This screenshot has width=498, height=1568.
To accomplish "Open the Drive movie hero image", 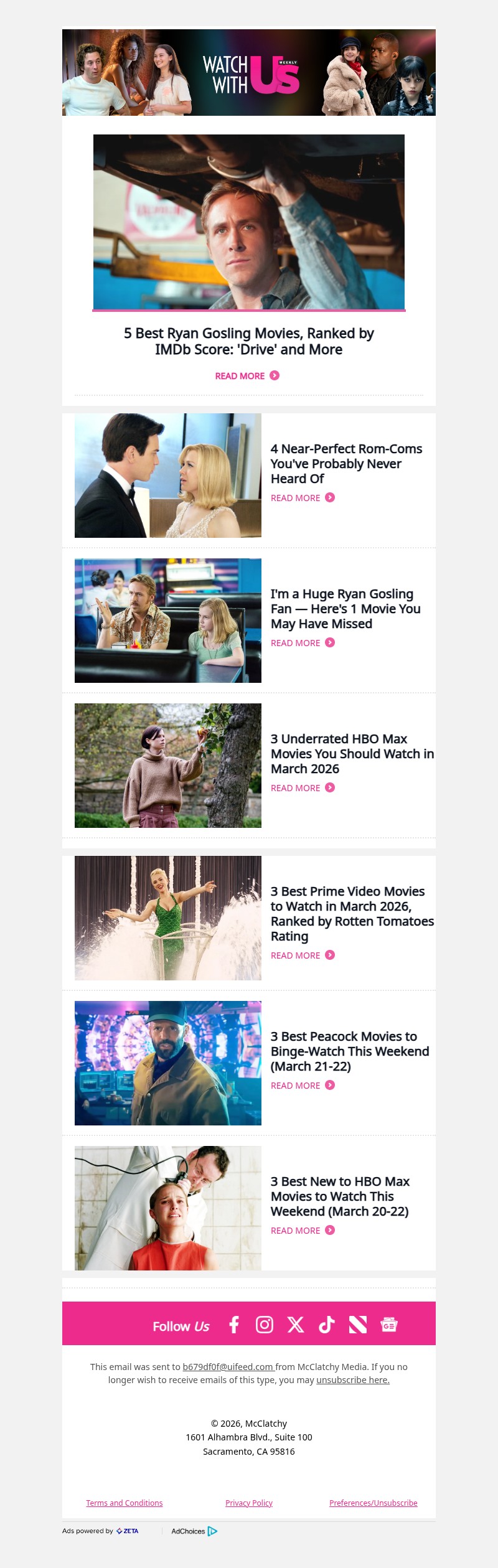I will point(249,222).
